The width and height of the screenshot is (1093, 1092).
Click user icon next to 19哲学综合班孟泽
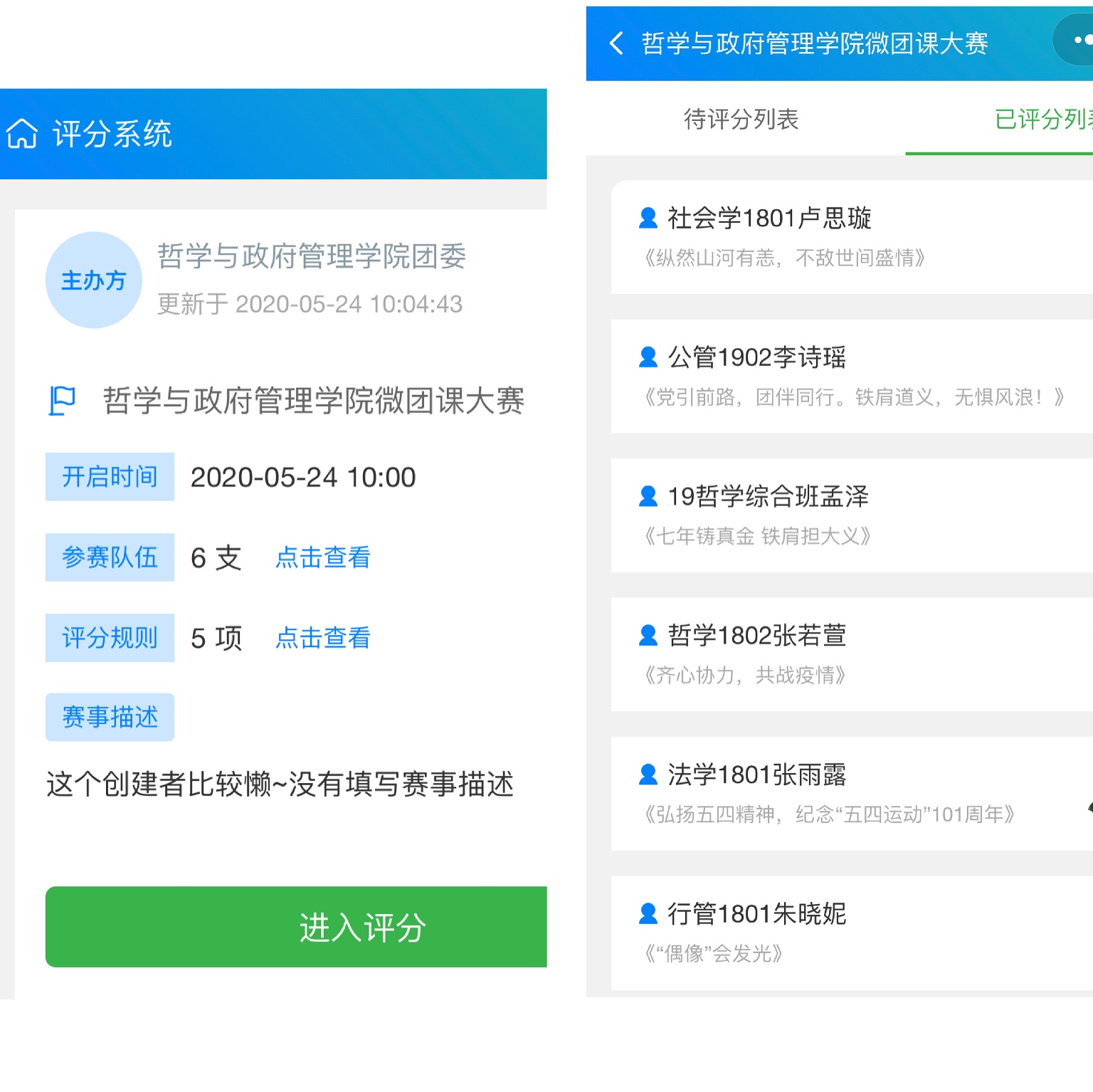648,496
